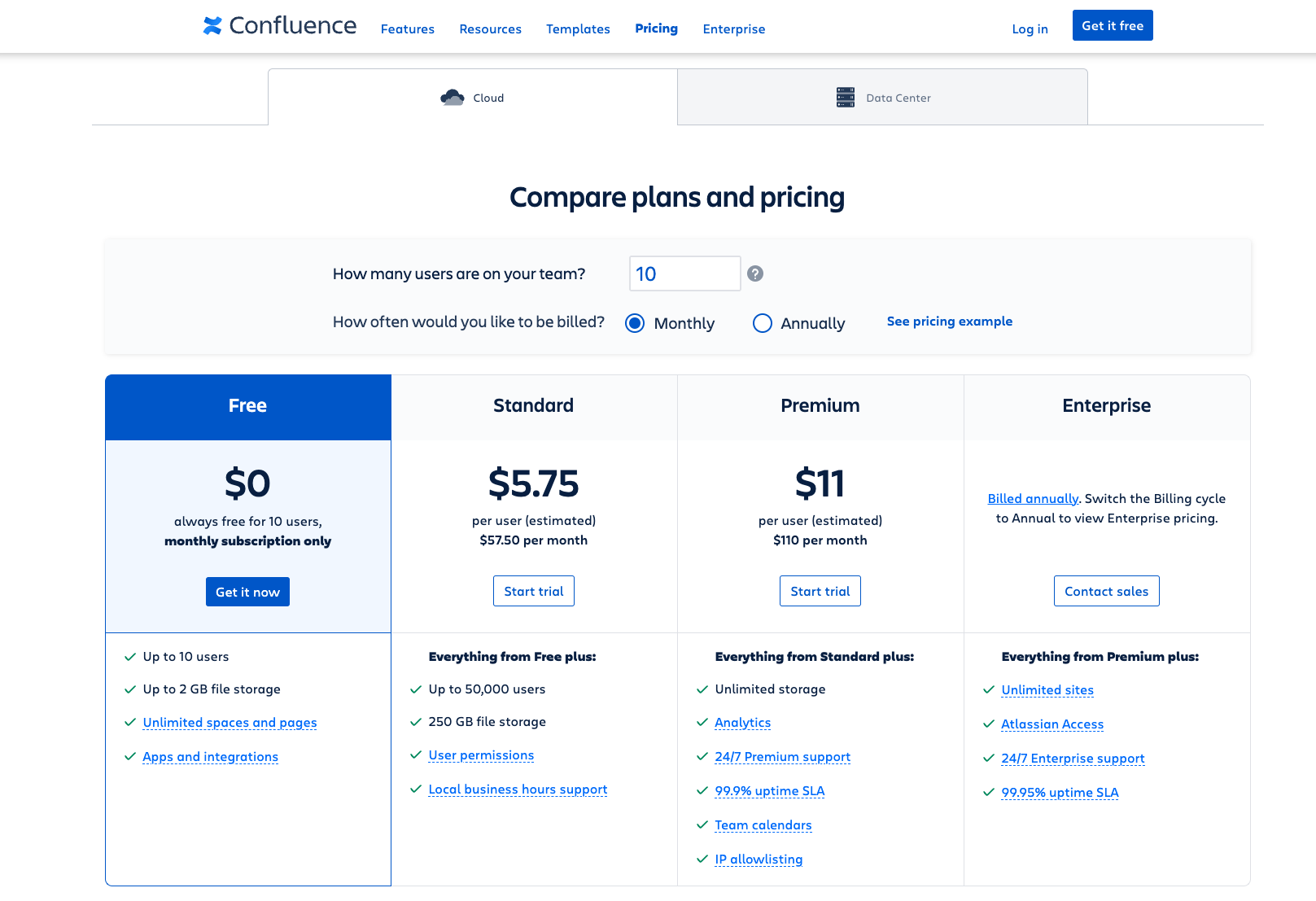
Task: Click the team user count field
Action: 684,273
